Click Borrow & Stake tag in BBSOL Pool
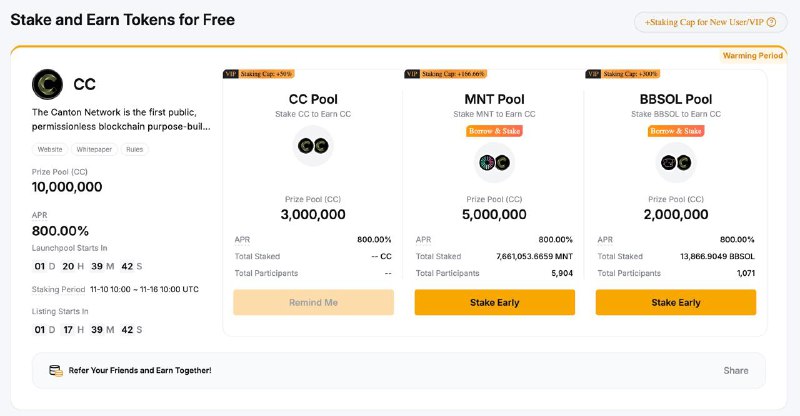Image resolution: width=800 pixels, height=416 pixels. 676,131
